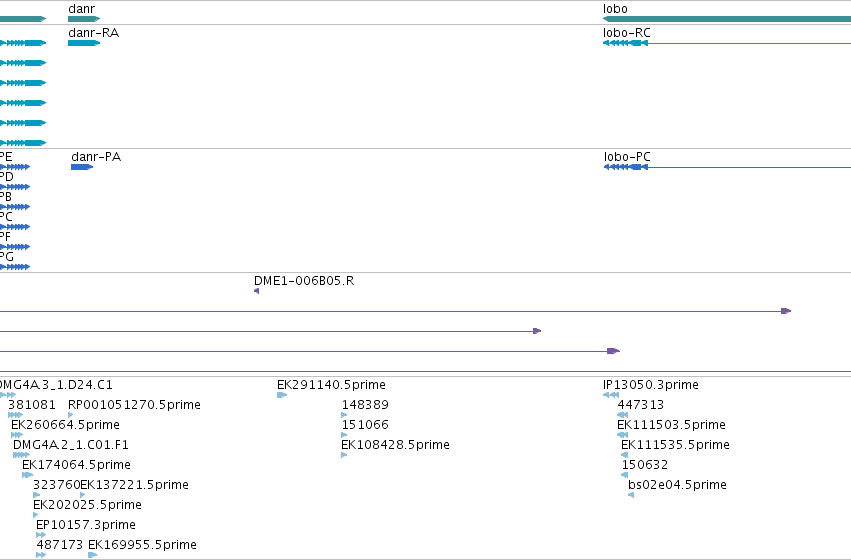
Task: Select the lobo-RC transcript arrow glyph
Action: point(625,43)
